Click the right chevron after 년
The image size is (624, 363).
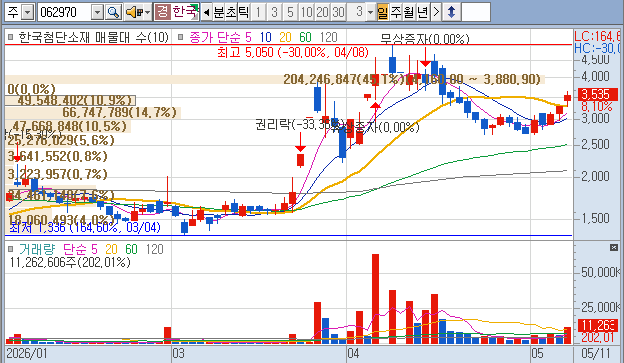[436, 12]
